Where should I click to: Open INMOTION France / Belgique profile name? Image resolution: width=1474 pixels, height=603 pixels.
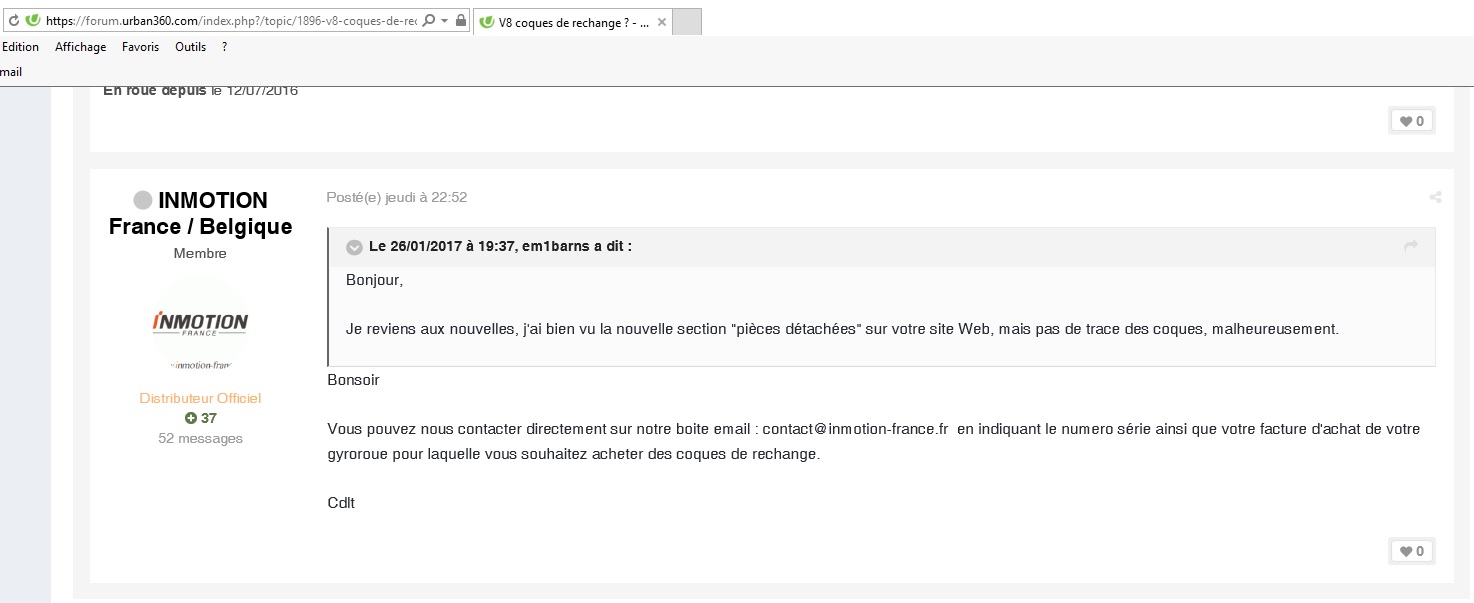200,213
